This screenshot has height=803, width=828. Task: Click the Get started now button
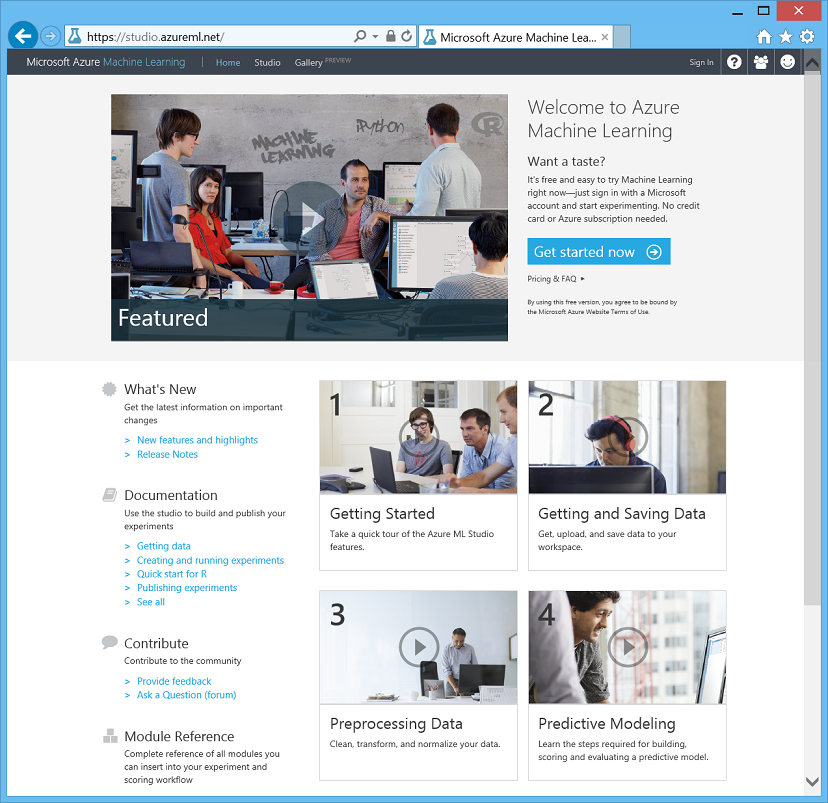coord(598,251)
